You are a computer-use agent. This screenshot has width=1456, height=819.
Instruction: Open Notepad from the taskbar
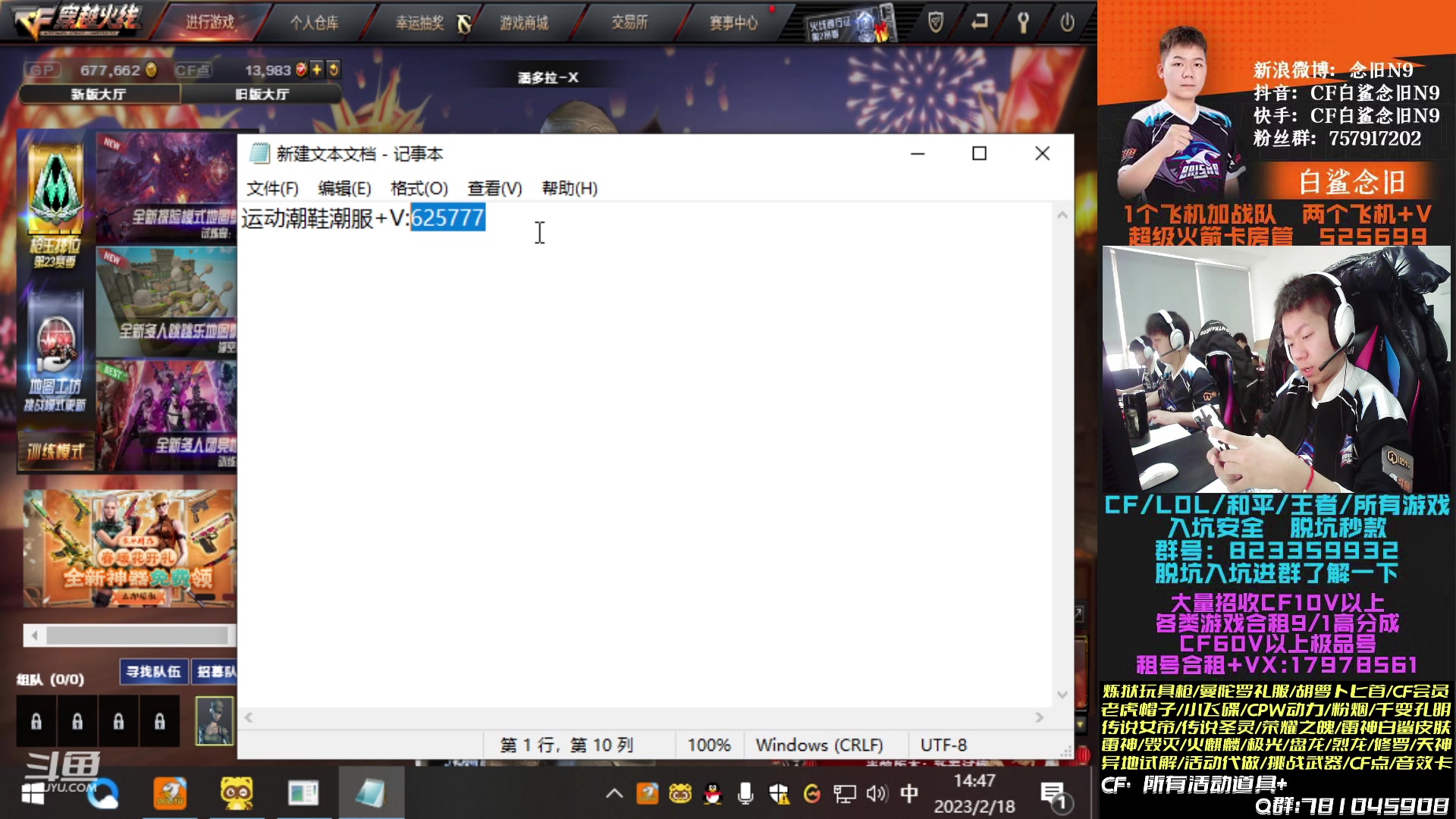371,794
